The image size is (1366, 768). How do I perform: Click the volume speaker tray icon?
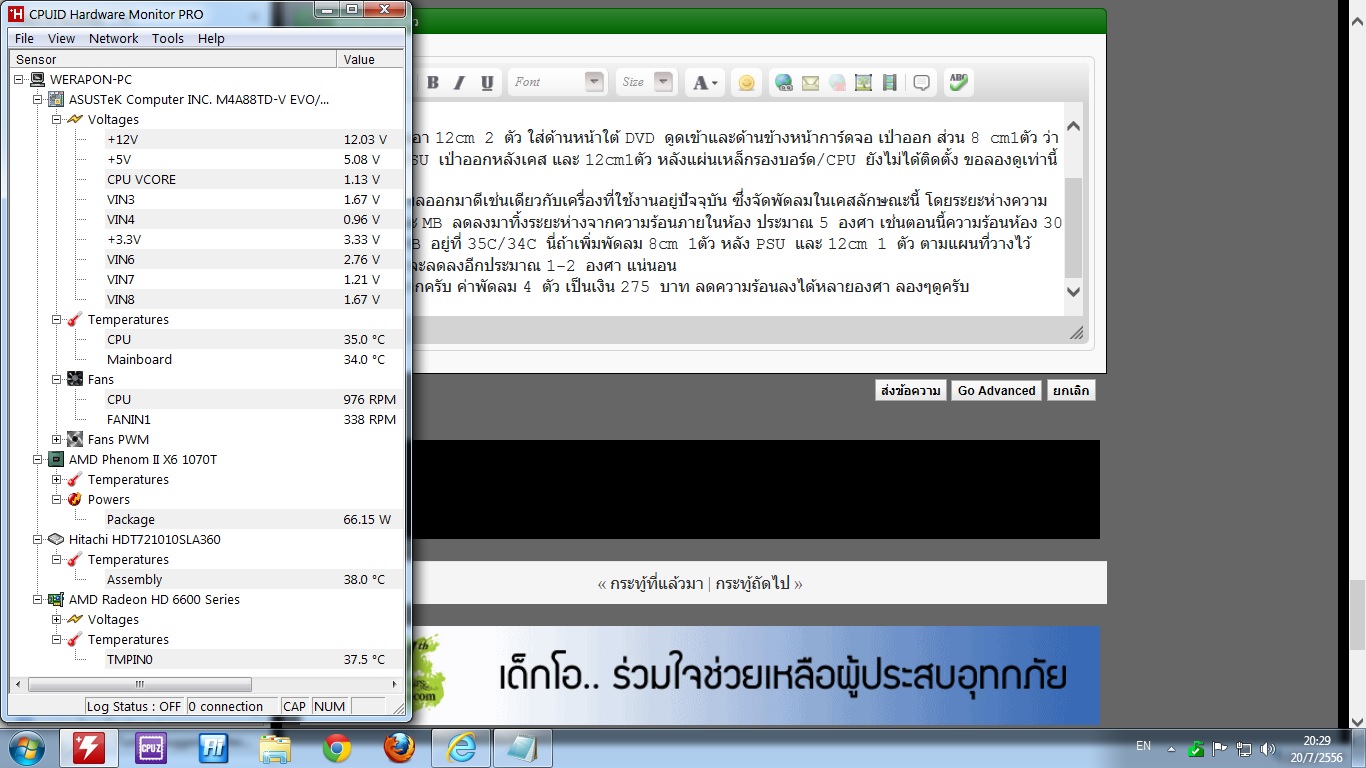point(1269,749)
